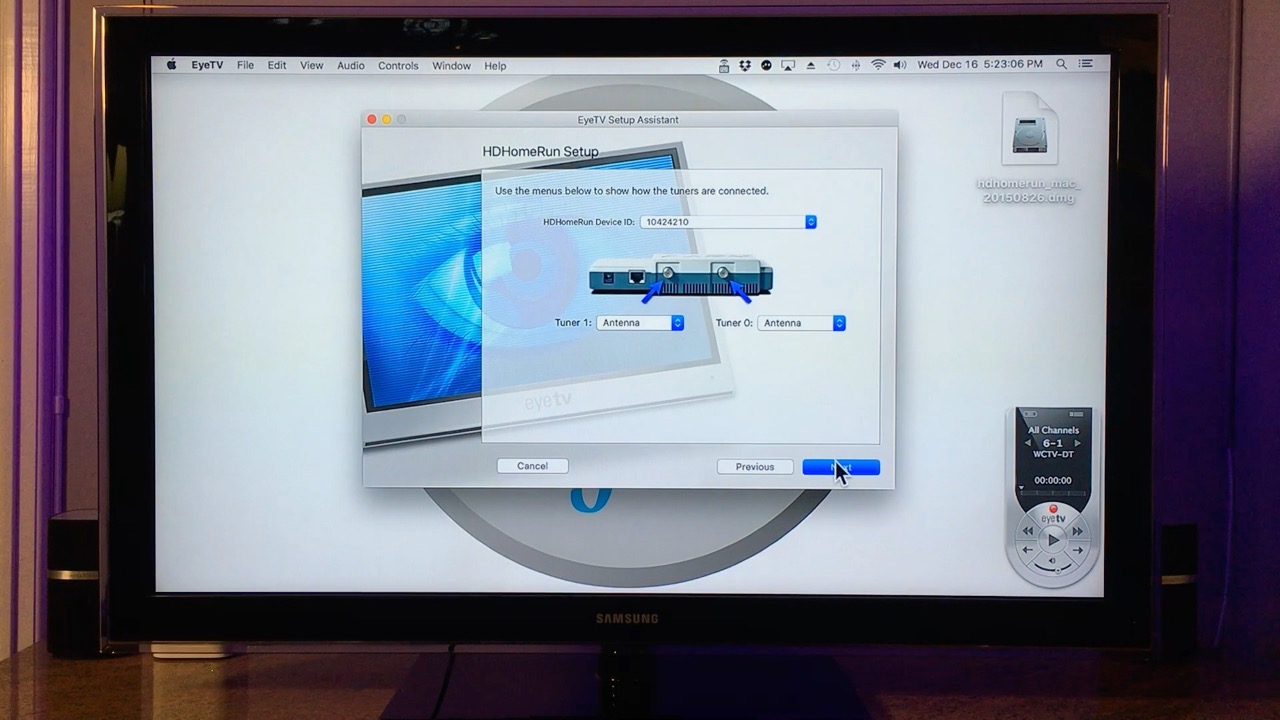Click the 00:00:00 time display on remote
1280x720 pixels.
(1053, 480)
